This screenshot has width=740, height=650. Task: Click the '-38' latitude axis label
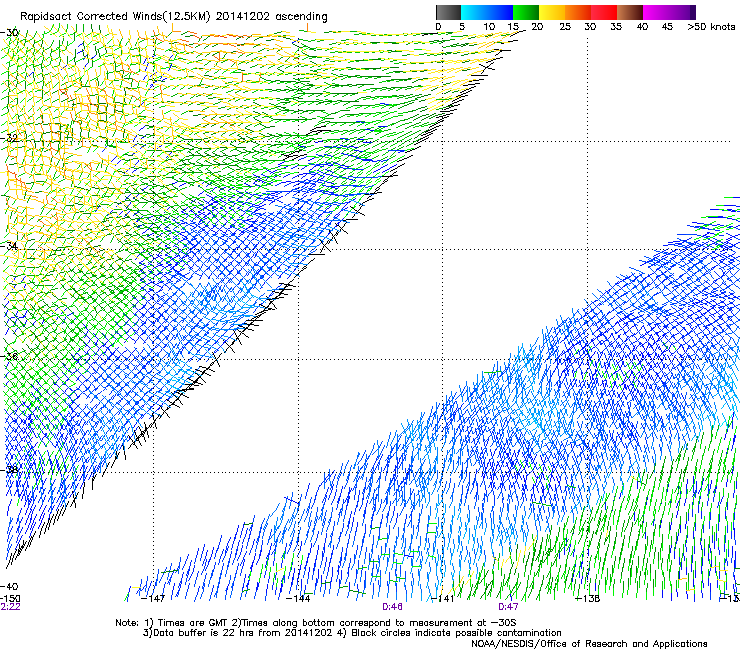coord(9,470)
